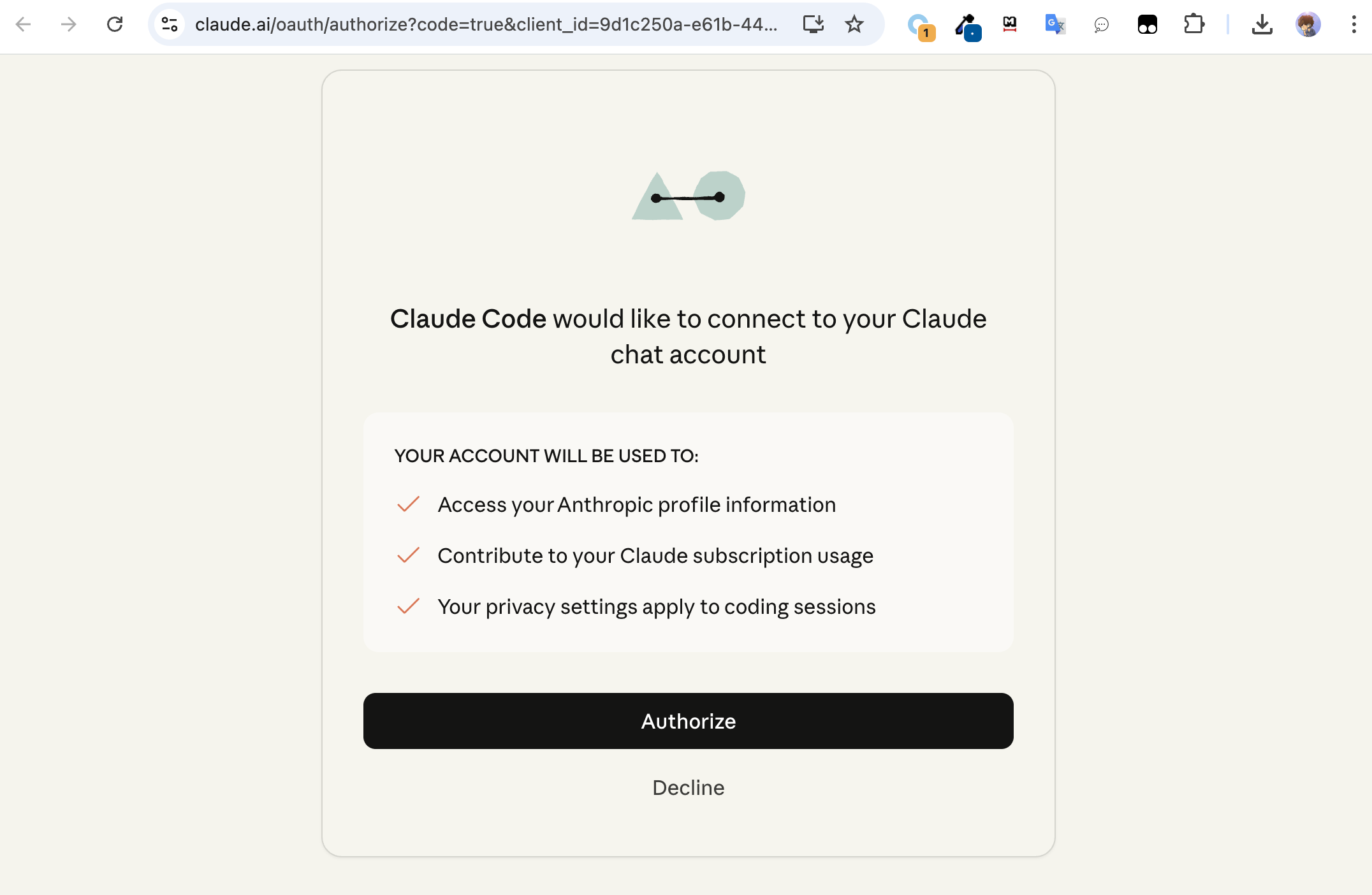This screenshot has width=1372, height=895.
Task: Click the Claude Code connection logo
Action: coord(688,196)
